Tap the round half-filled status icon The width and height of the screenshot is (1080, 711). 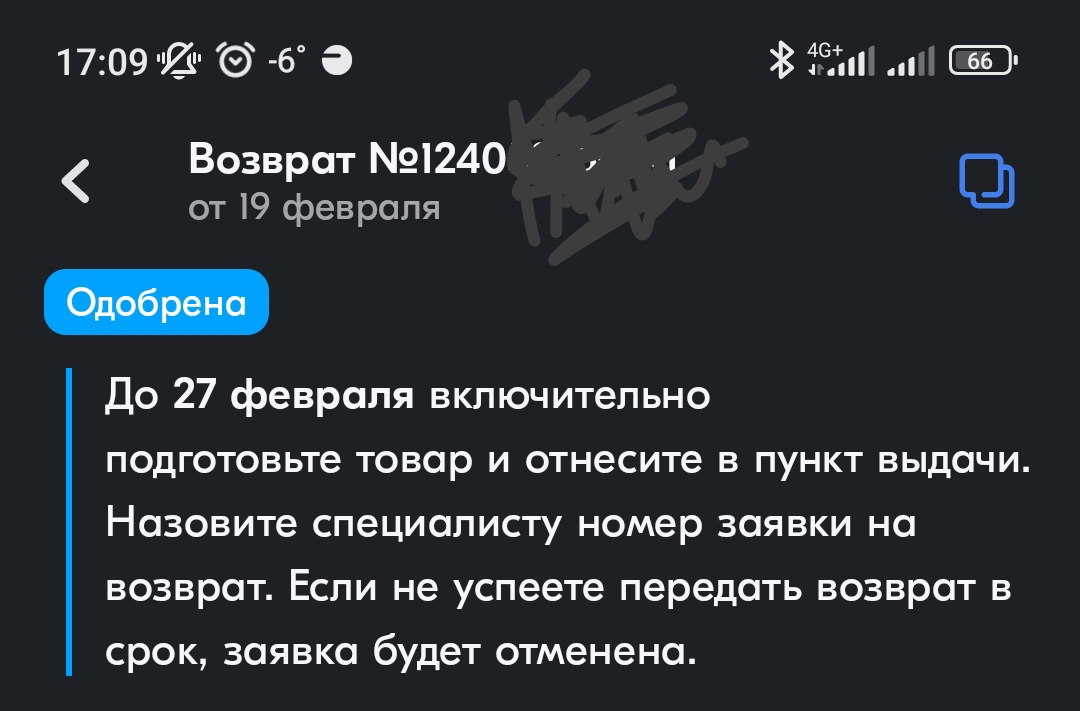[x=337, y=61]
